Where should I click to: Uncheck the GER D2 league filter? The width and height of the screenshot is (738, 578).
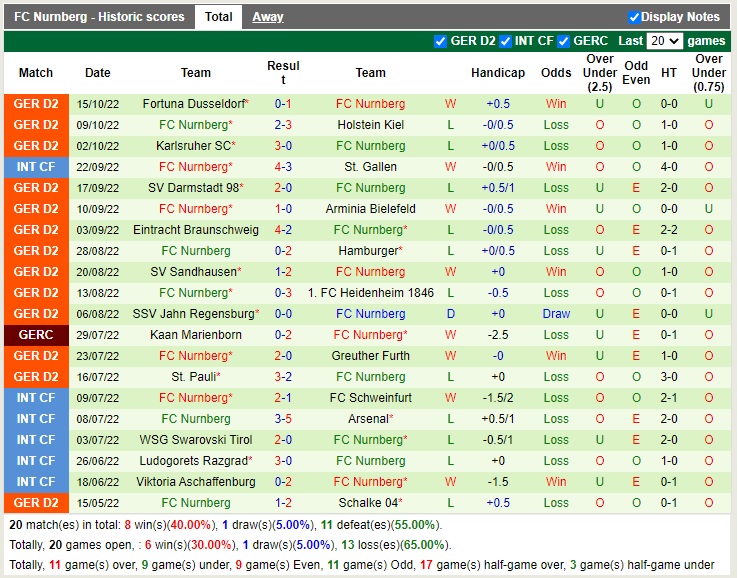pos(440,41)
